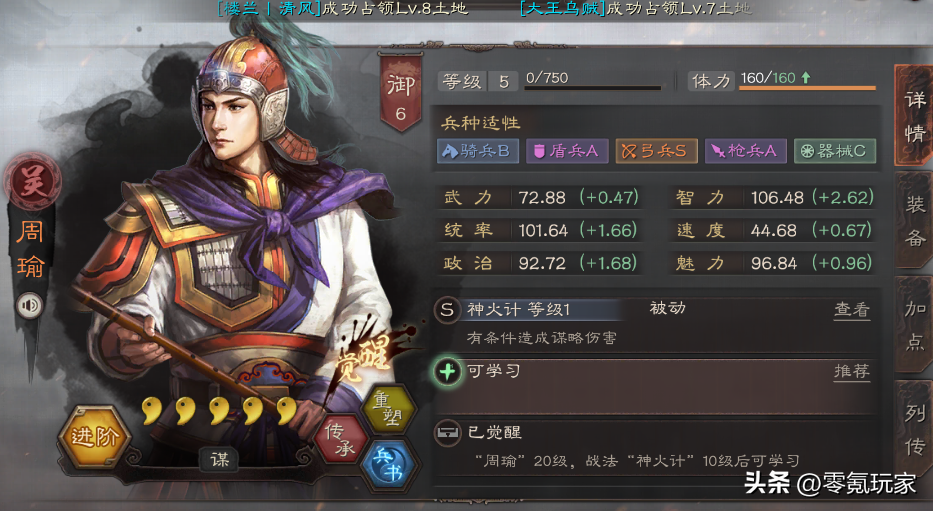Choose the 枪兵A troop type
This screenshot has height=511, width=933.
746,151
